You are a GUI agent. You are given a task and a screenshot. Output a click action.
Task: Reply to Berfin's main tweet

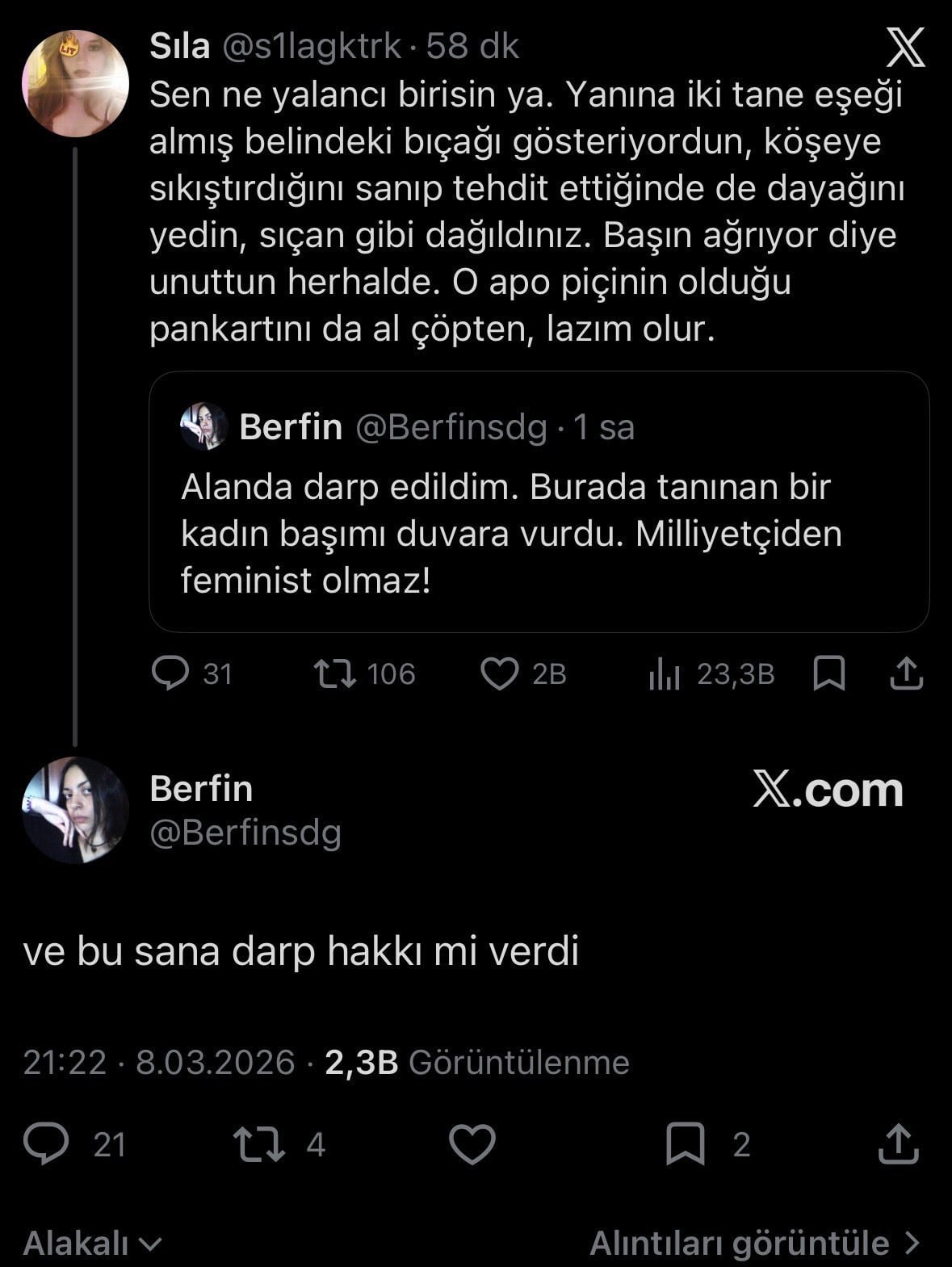tap(46, 1144)
